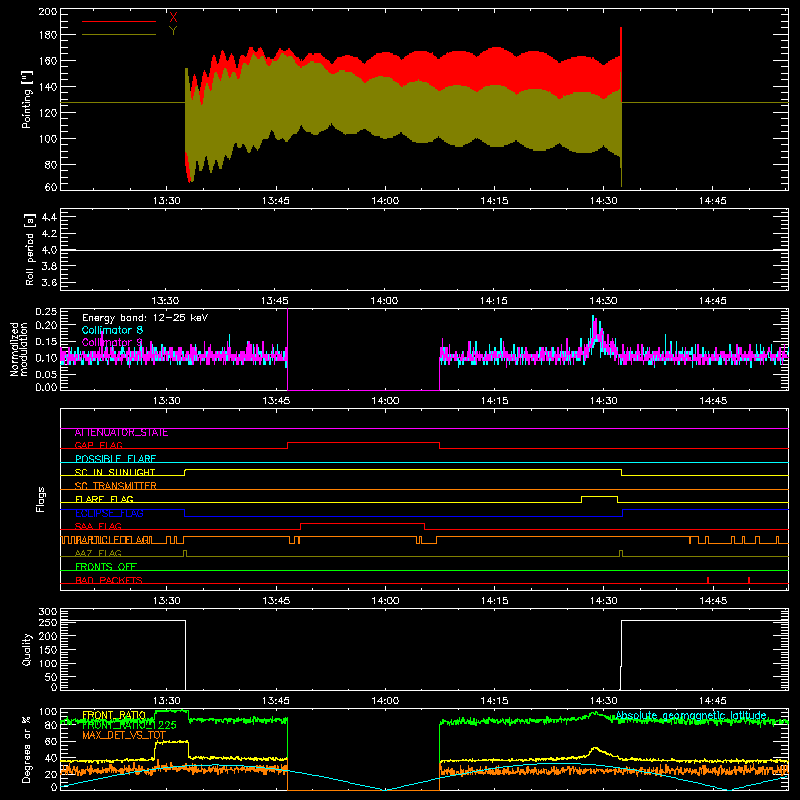800x800 pixels.
Task: Click the Y legend label in Pointing plot
Action: pos(173,31)
